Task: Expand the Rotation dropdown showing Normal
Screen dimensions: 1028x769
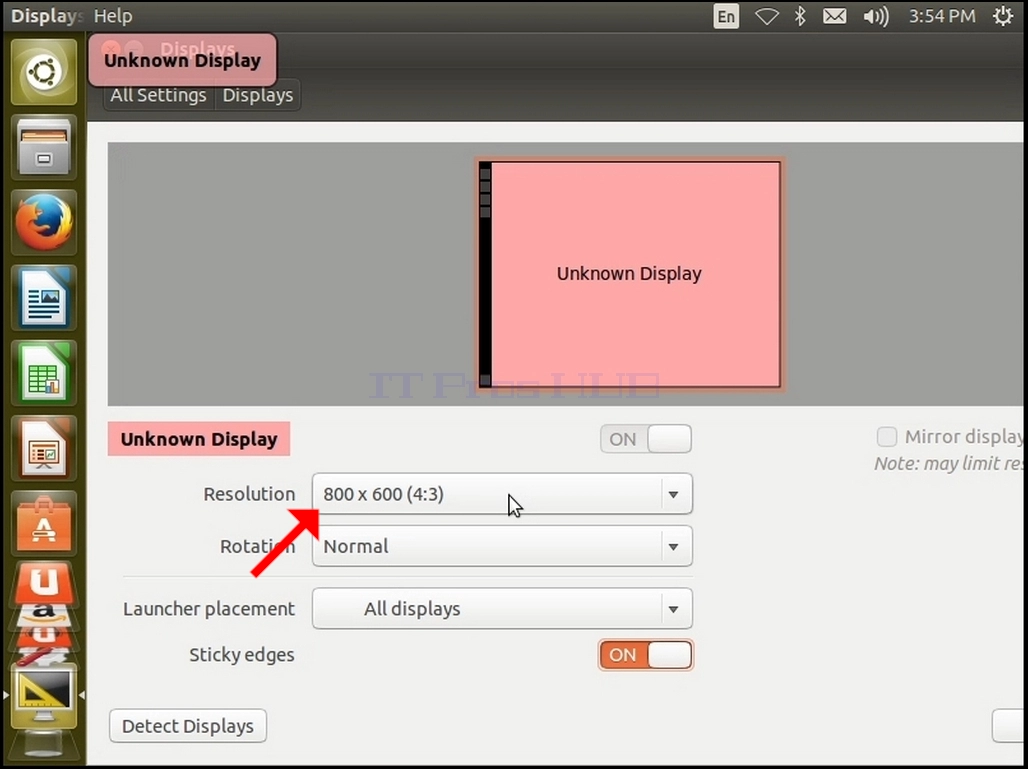Action: tap(502, 546)
